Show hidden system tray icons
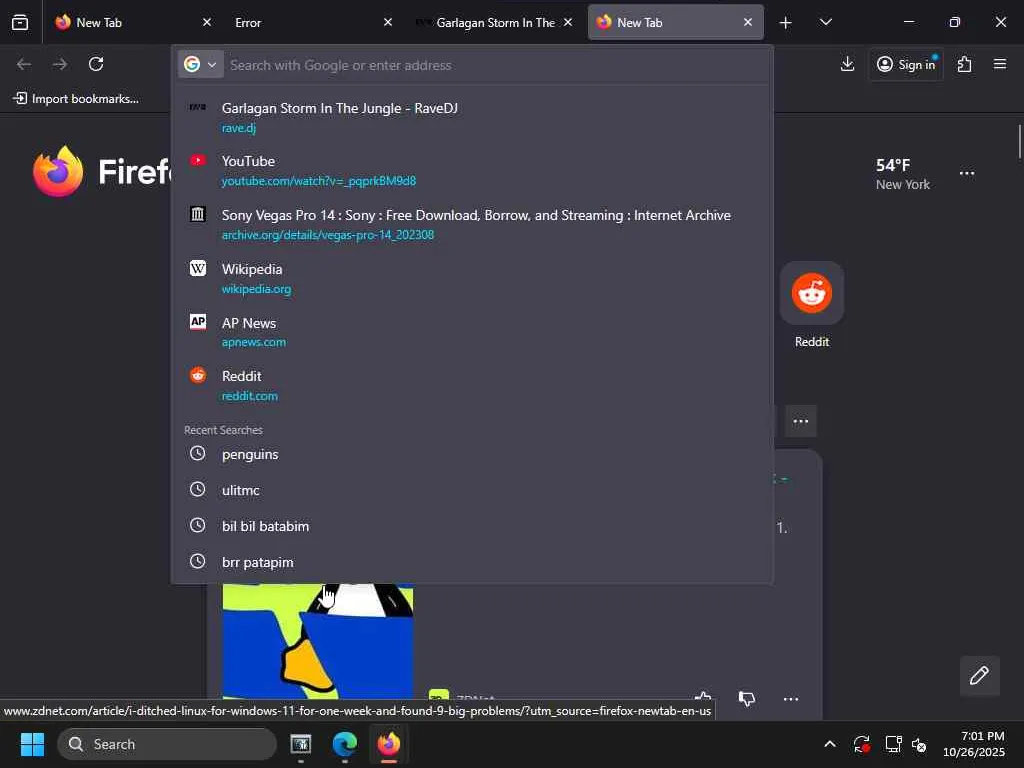1024x768 pixels. (829, 744)
